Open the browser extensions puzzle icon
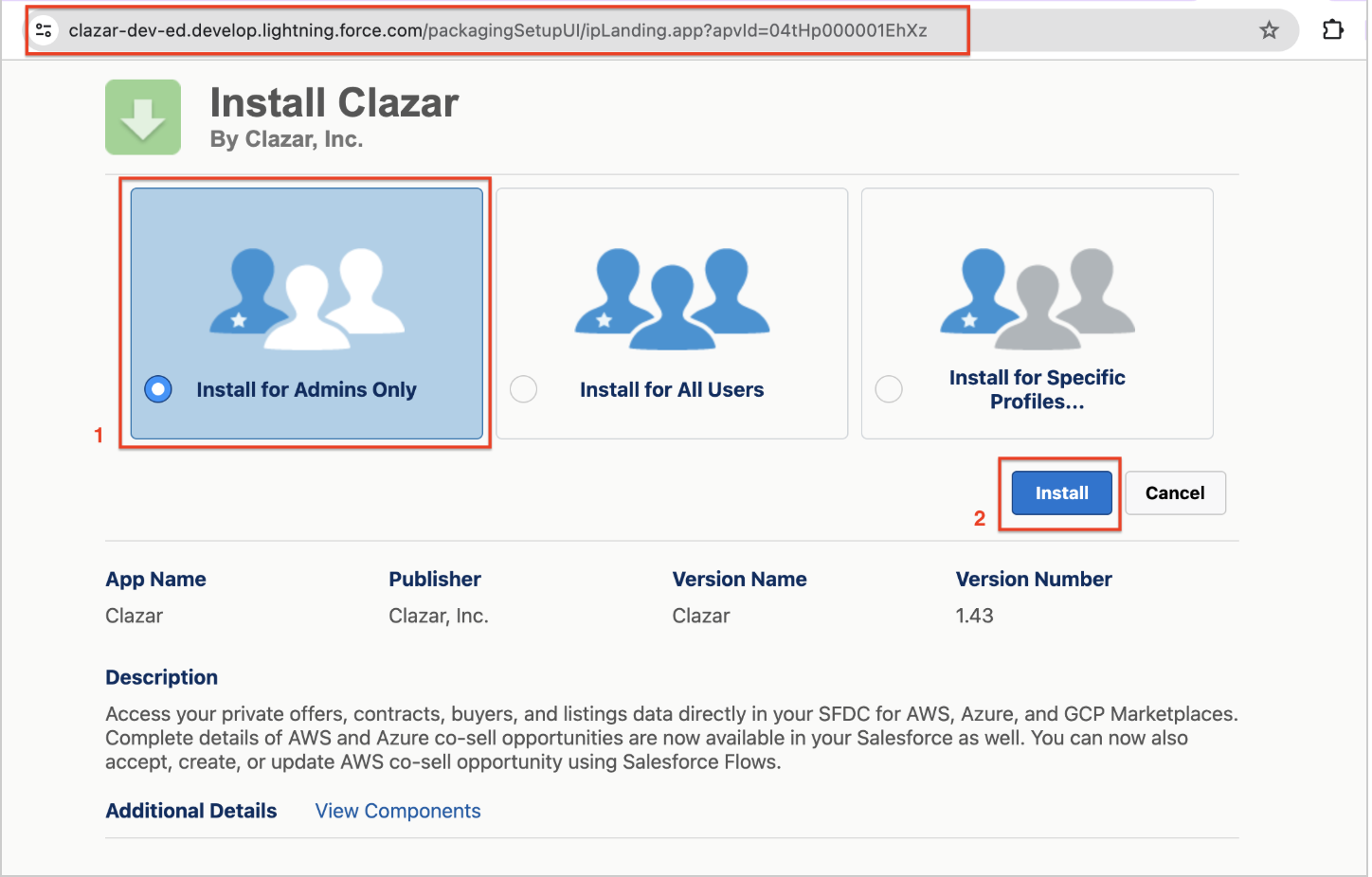1372x877 pixels. tap(1333, 30)
